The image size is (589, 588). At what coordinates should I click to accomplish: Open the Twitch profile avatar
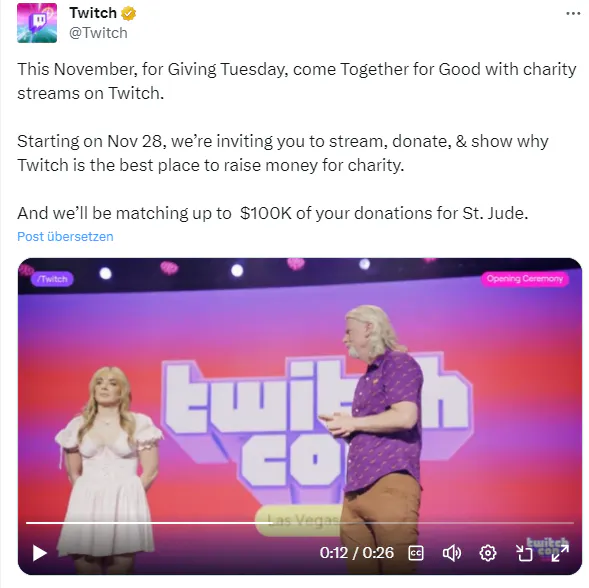click(37, 23)
